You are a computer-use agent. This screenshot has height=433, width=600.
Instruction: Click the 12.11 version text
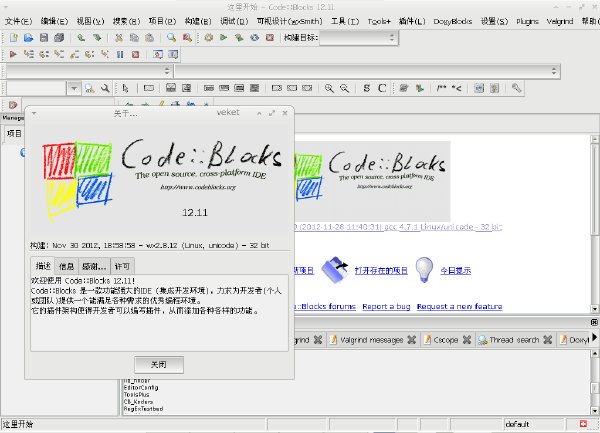(x=195, y=213)
